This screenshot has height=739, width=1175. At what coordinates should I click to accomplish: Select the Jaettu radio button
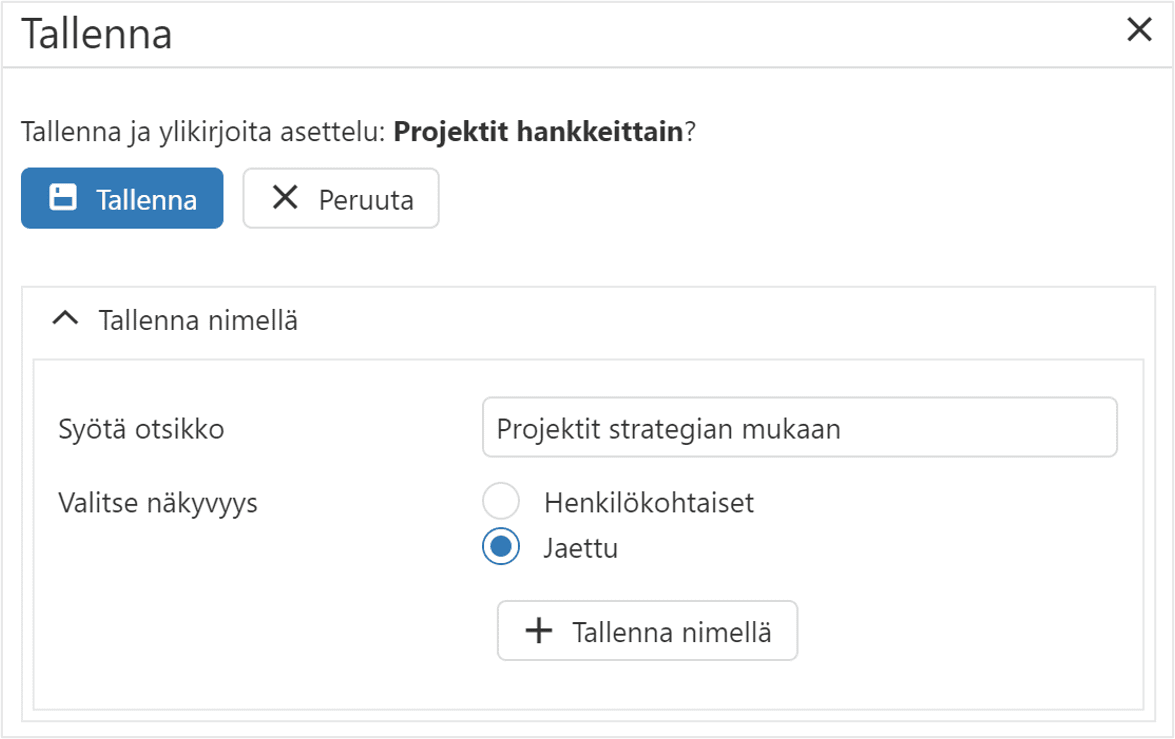click(501, 547)
